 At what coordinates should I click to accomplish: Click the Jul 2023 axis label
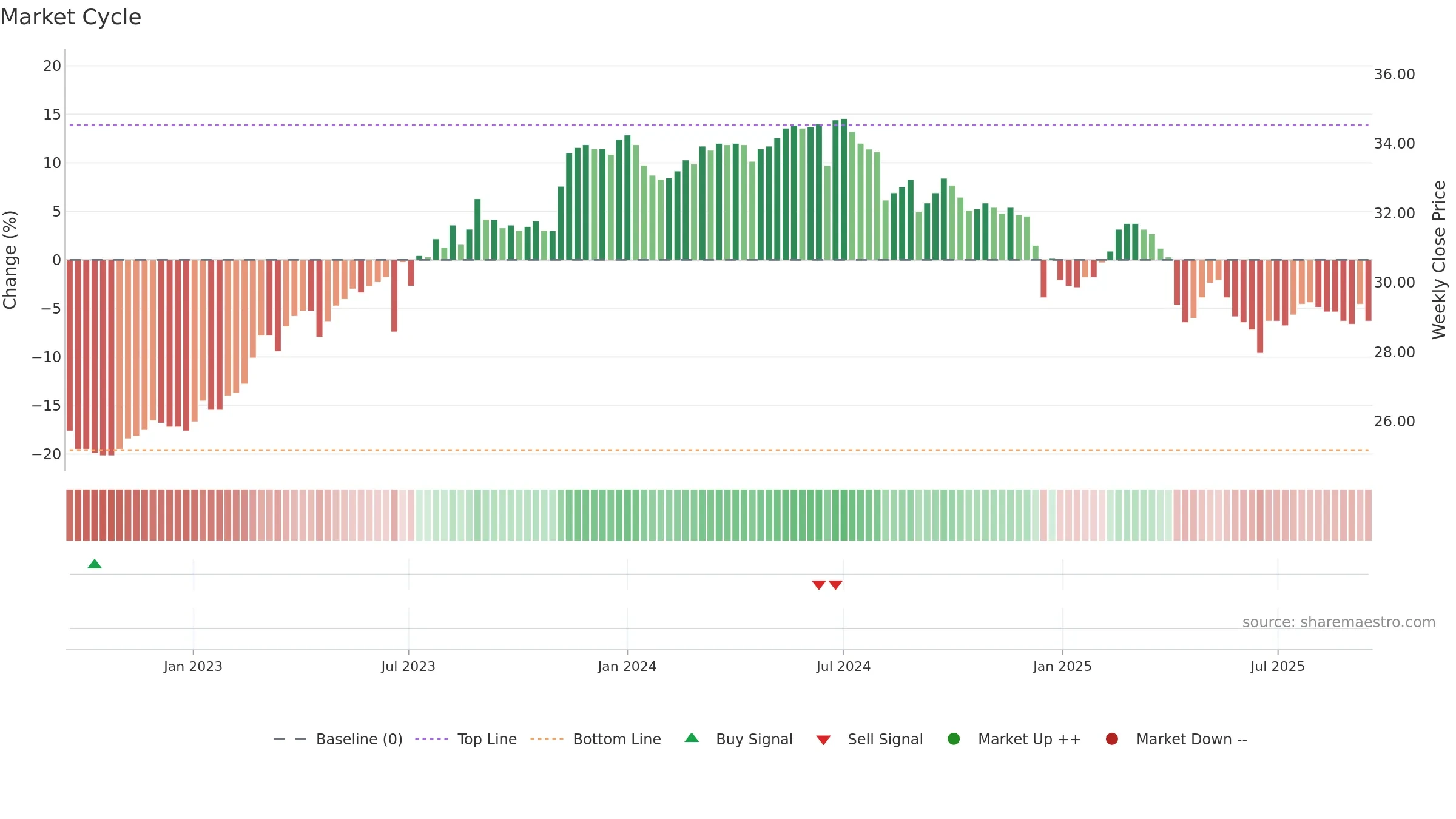[408, 667]
